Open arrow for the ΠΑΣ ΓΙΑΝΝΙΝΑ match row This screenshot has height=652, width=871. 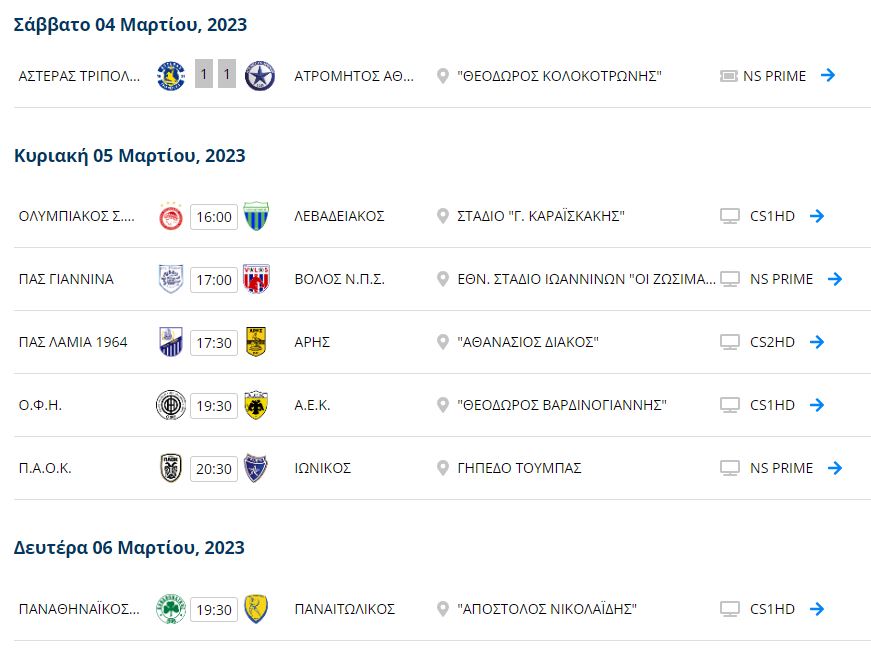[835, 279]
